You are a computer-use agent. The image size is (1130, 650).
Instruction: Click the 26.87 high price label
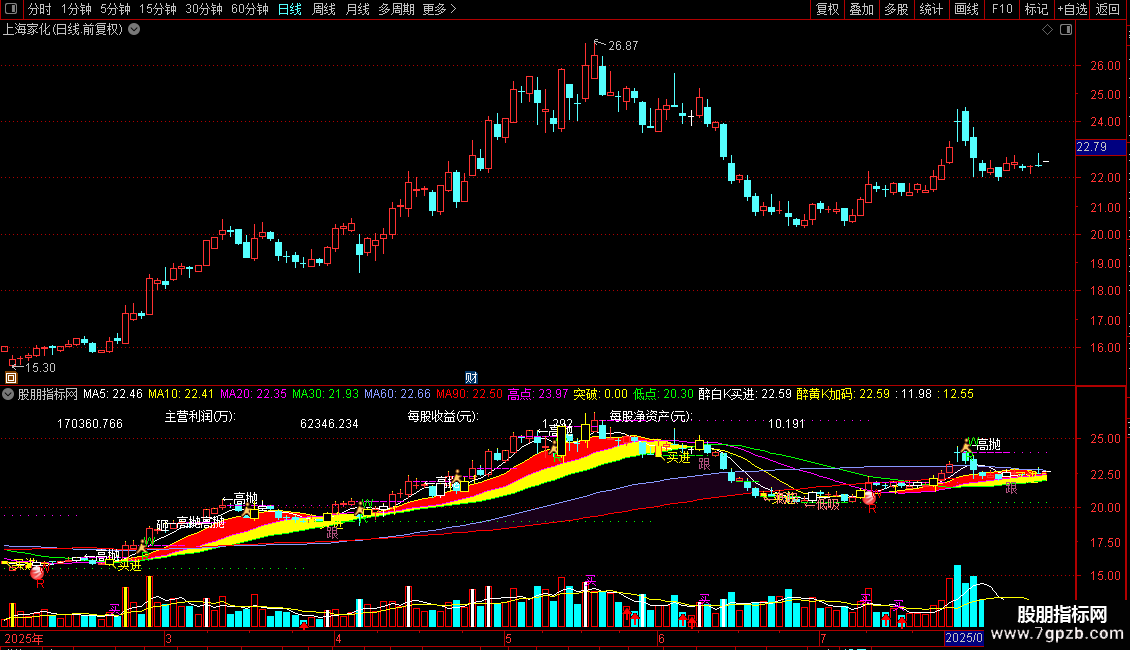623,46
